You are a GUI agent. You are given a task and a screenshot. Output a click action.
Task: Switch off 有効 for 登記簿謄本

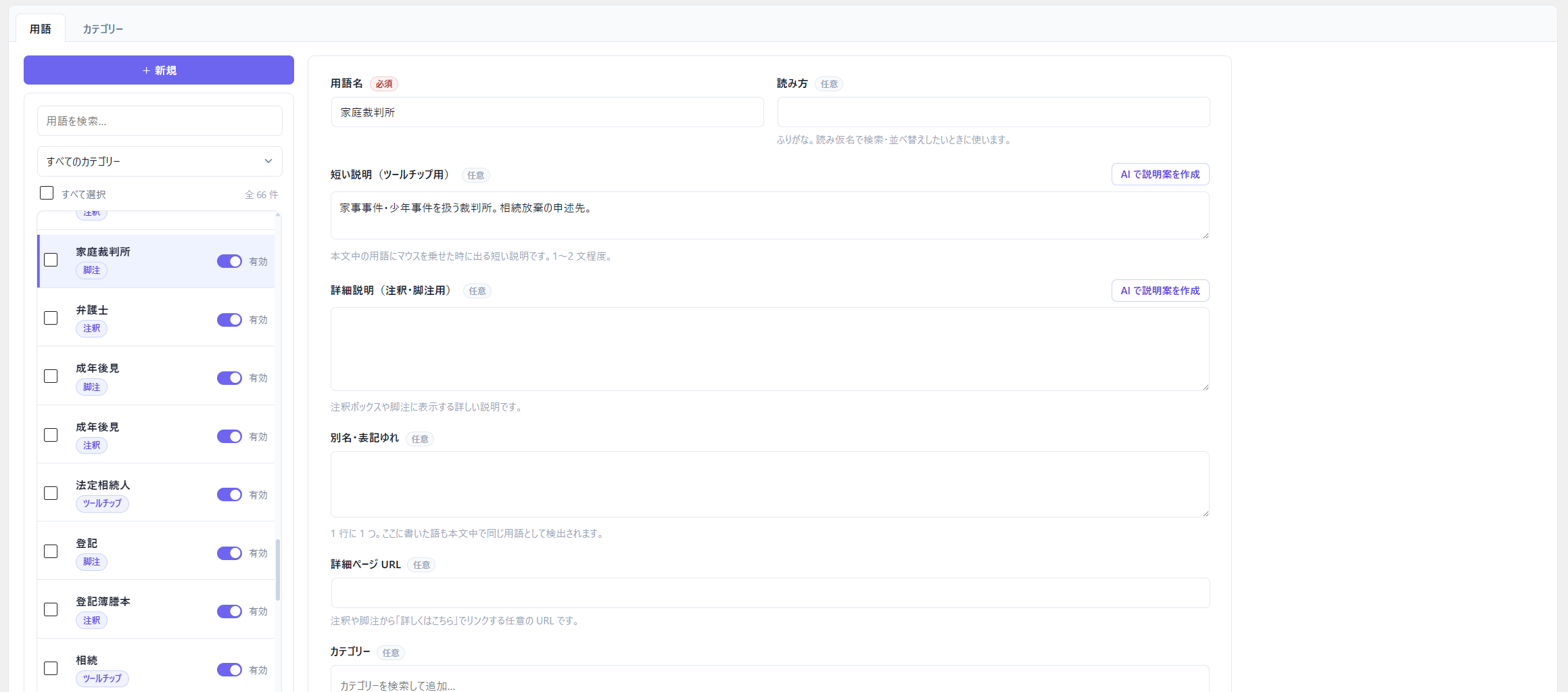[x=229, y=611]
